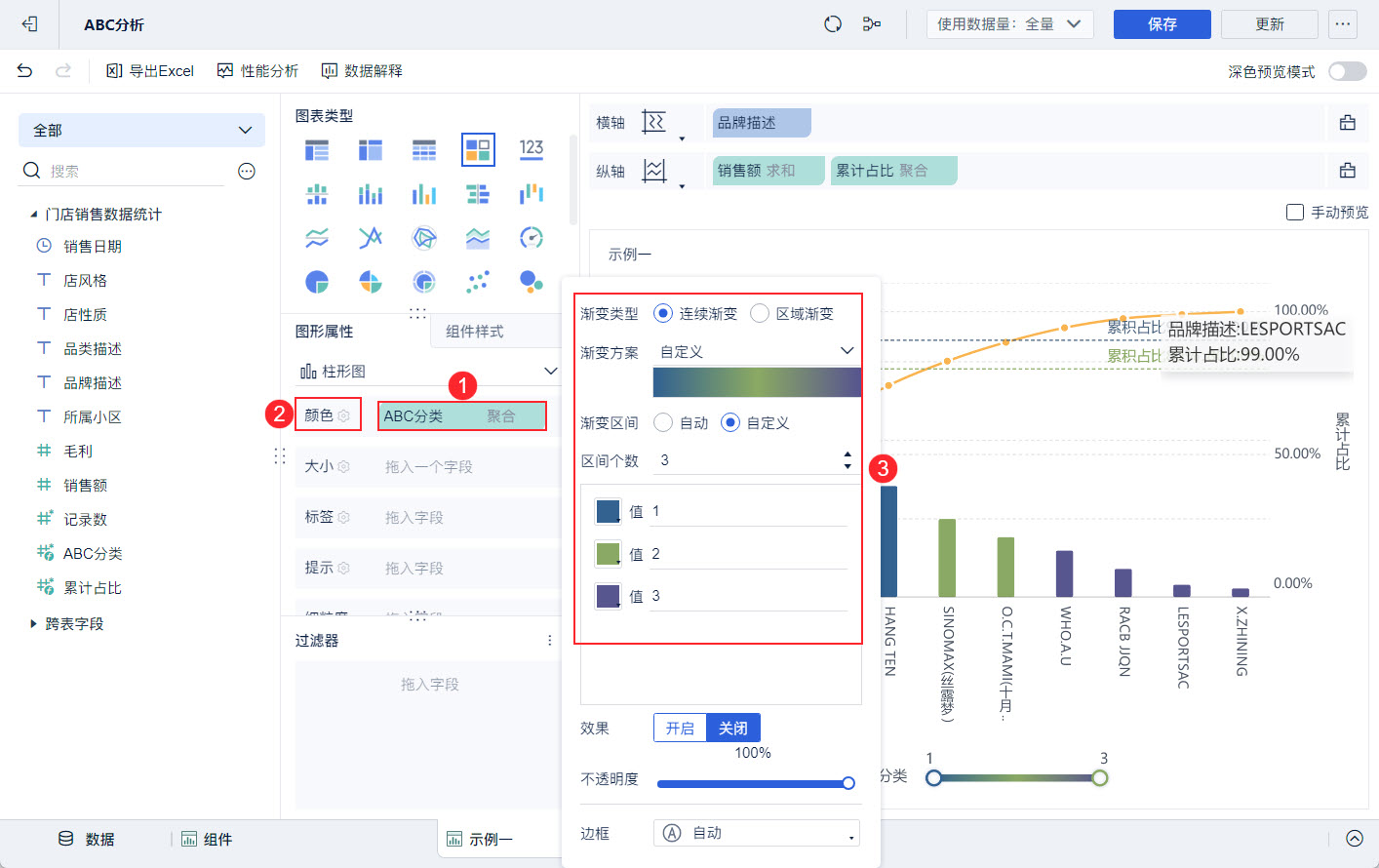Click 导出Excel in the toolbar
Viewport: 1379px width, 868px height.
click(x=150, y=71)
